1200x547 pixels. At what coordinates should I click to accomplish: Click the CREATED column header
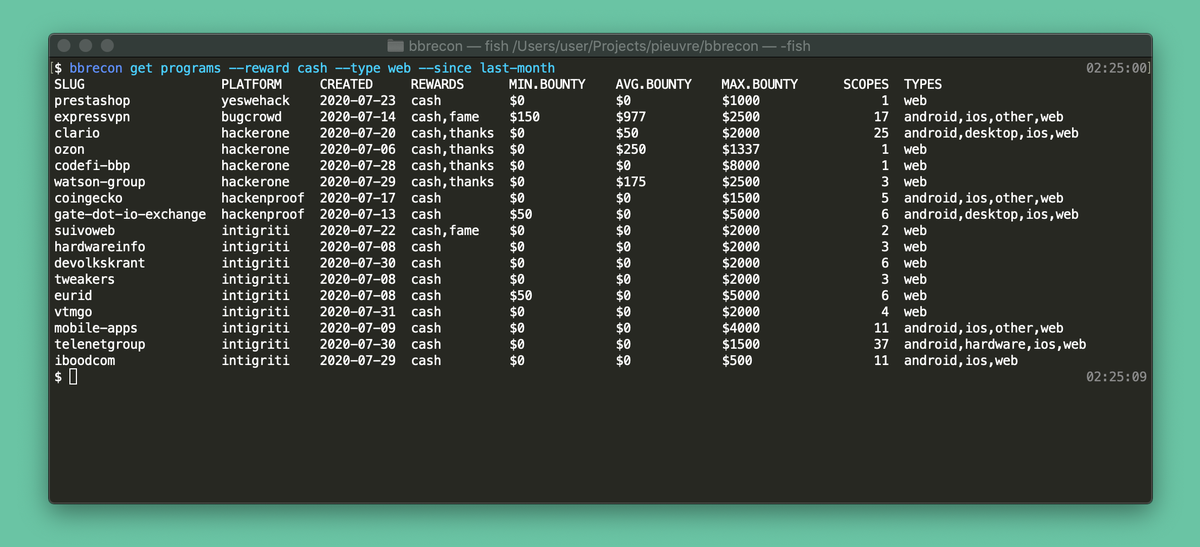[346, 84]
